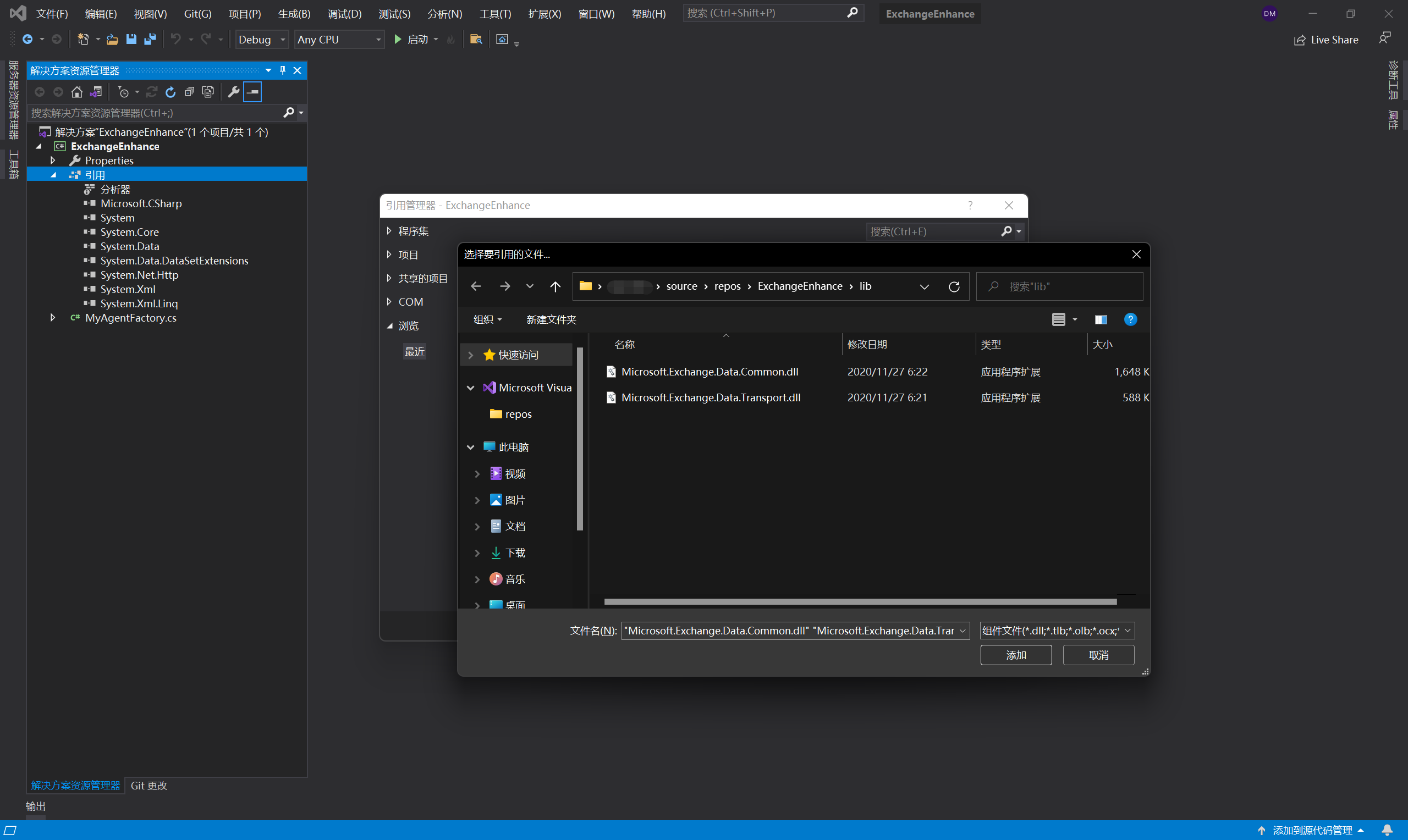The image size is (1408, 840).
Task: Switch between solution and folder views icon
Action: [x=96, y=92]
